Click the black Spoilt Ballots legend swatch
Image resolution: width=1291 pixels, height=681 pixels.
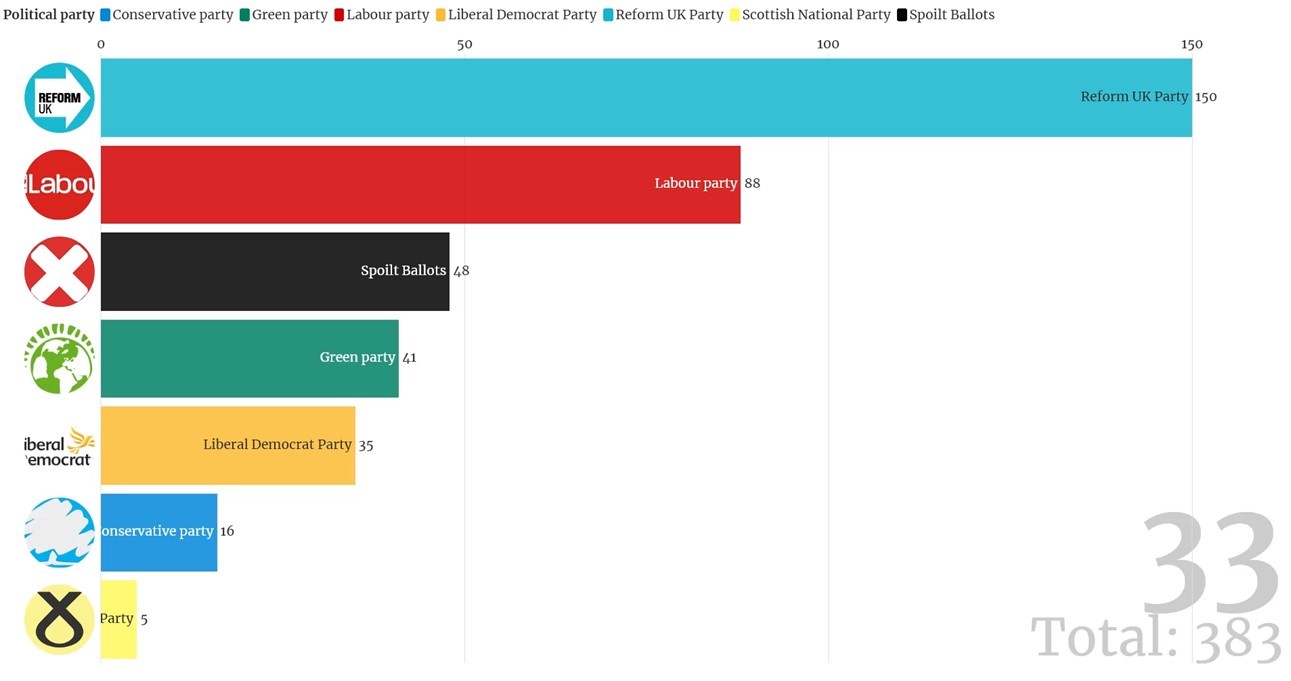tap(902, 15)
